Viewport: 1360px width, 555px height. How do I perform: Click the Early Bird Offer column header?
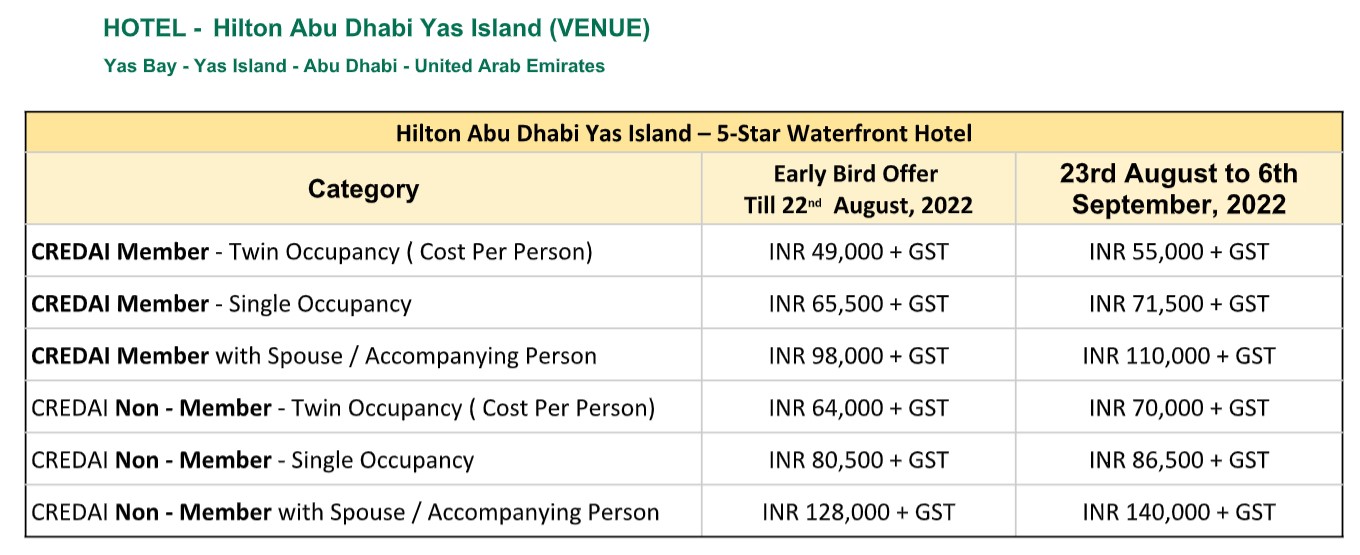(x=858, y=190)
